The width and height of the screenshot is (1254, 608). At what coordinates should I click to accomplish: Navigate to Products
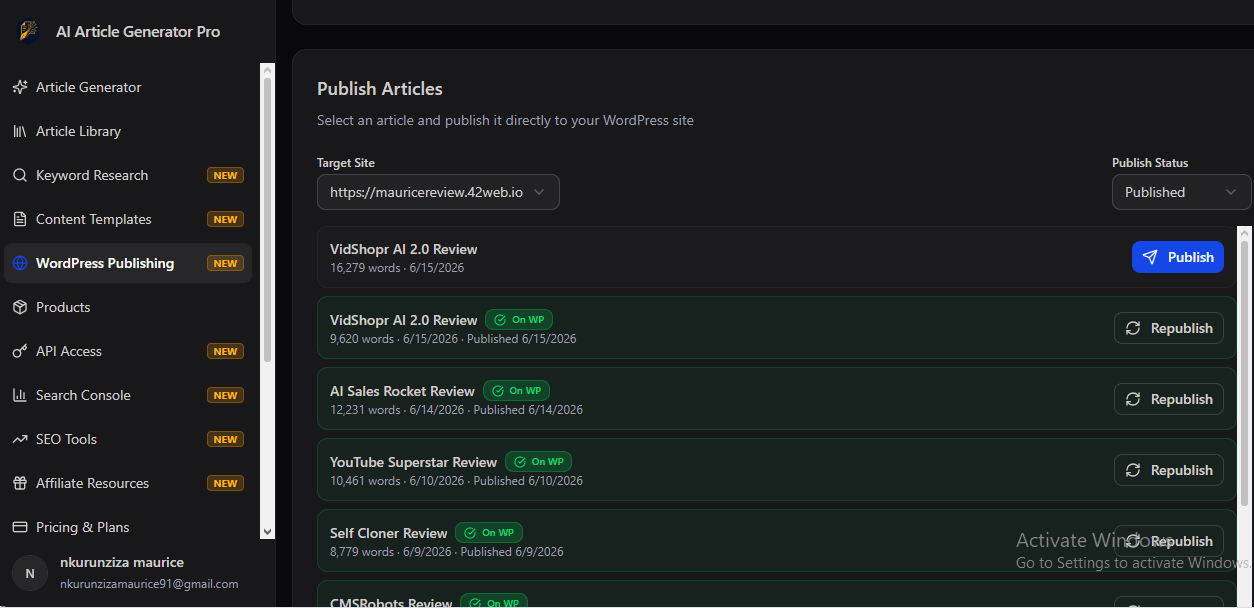point(128,307)
